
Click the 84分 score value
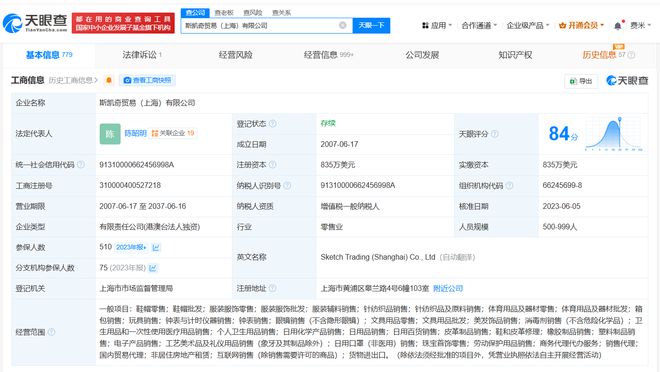point(563,134)
